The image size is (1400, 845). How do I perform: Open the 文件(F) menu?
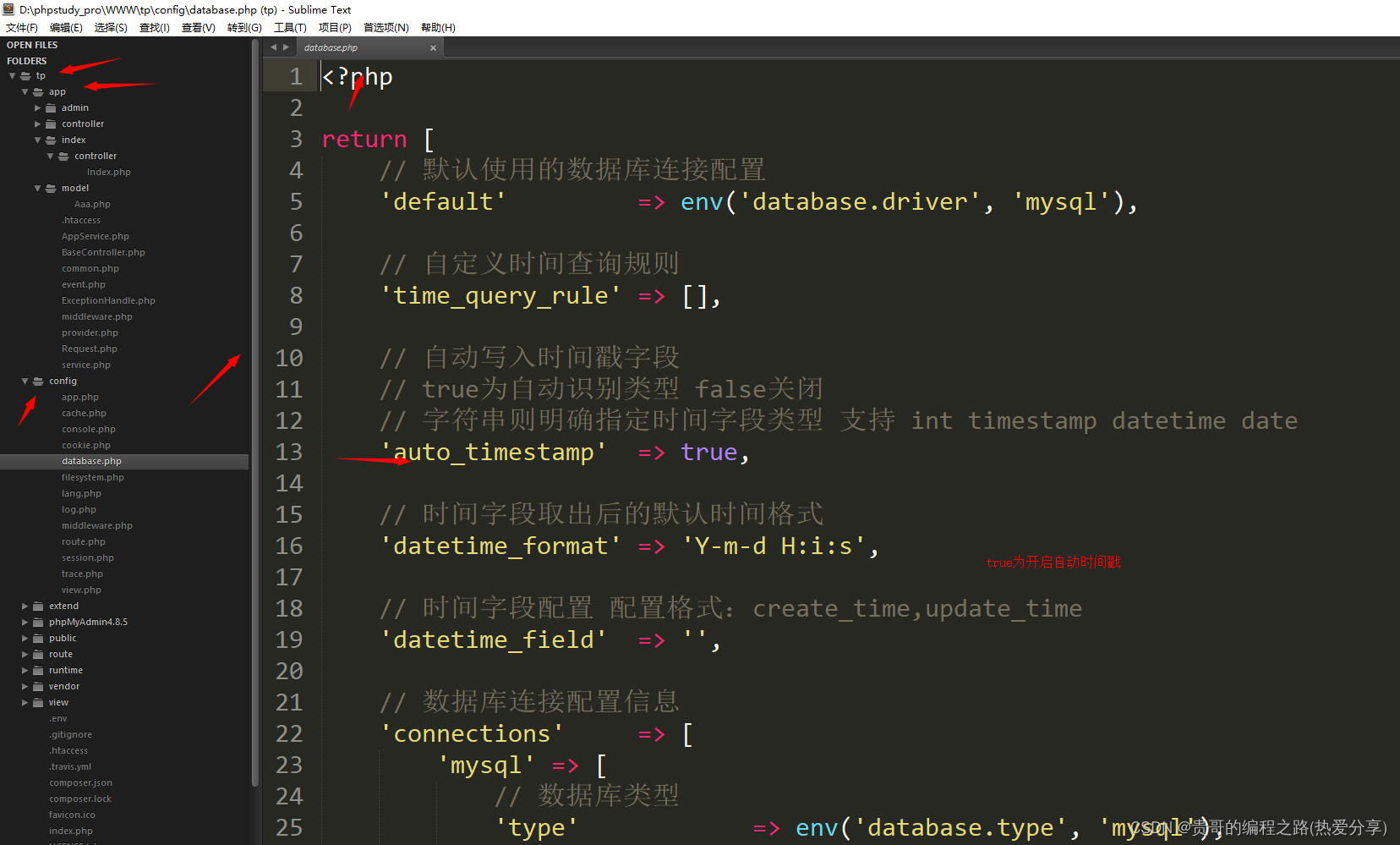click(x=22, y=28)
